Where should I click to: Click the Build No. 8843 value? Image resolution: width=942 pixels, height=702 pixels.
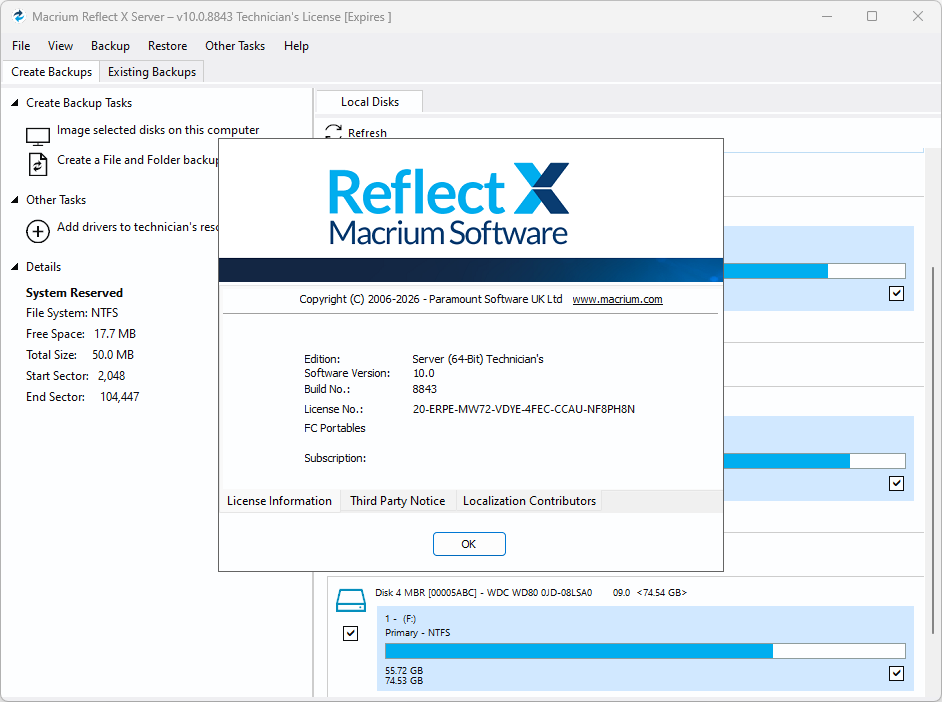424,389
